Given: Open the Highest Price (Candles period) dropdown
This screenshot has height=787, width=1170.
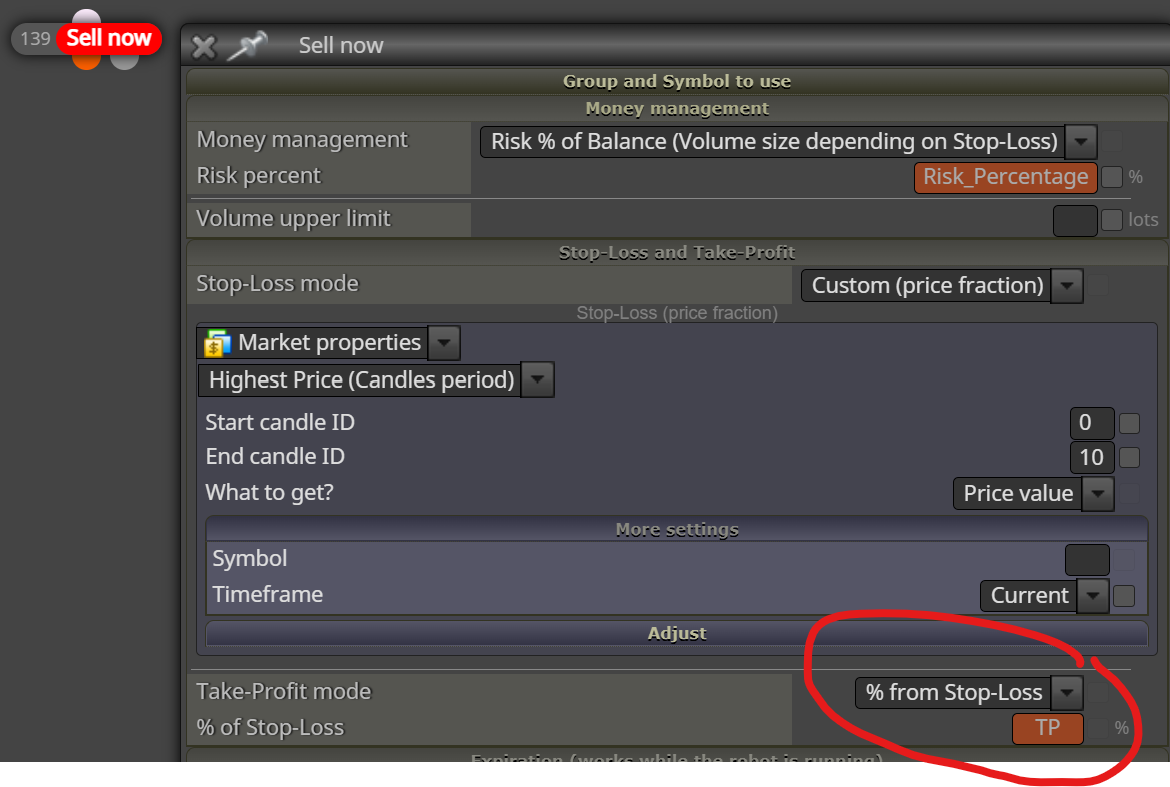Looking at the screenshot, I should (375, 380).
